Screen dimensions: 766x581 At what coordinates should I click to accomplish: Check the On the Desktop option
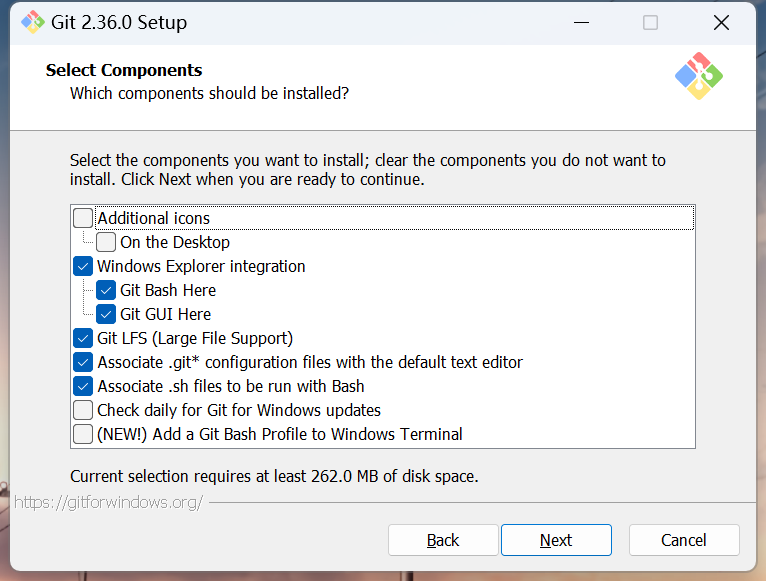(106, 242)
